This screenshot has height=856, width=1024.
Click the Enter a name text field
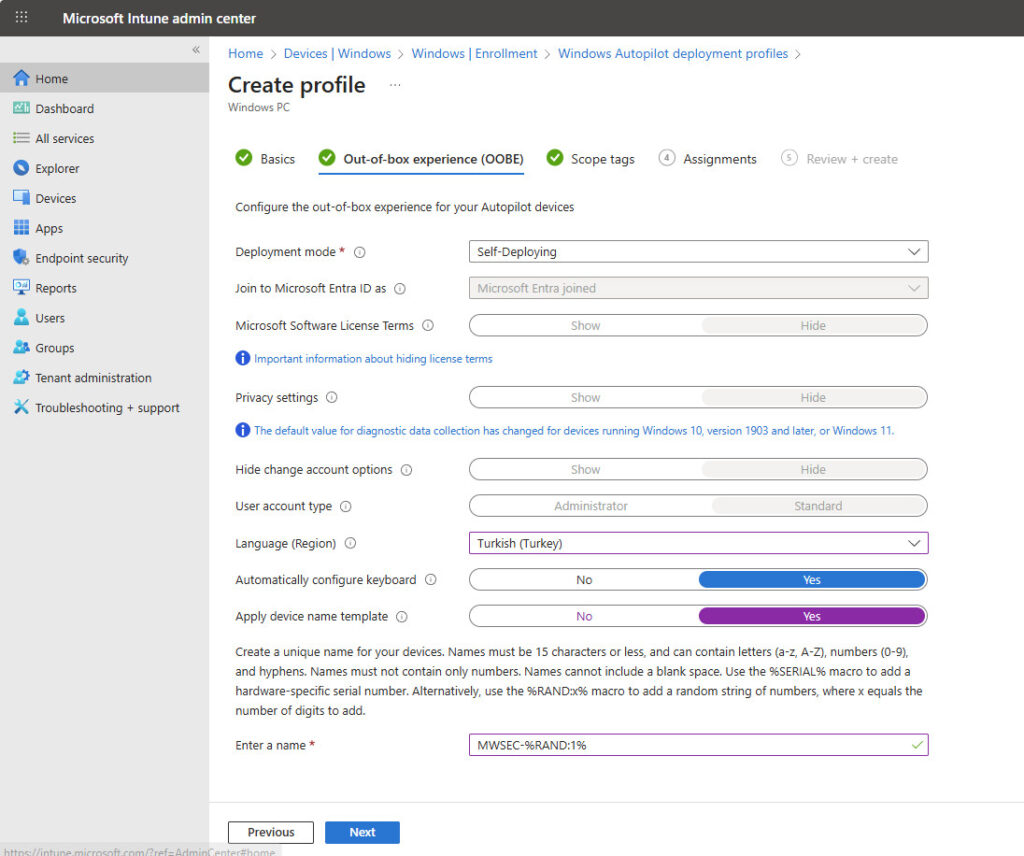tap(688, 745)
